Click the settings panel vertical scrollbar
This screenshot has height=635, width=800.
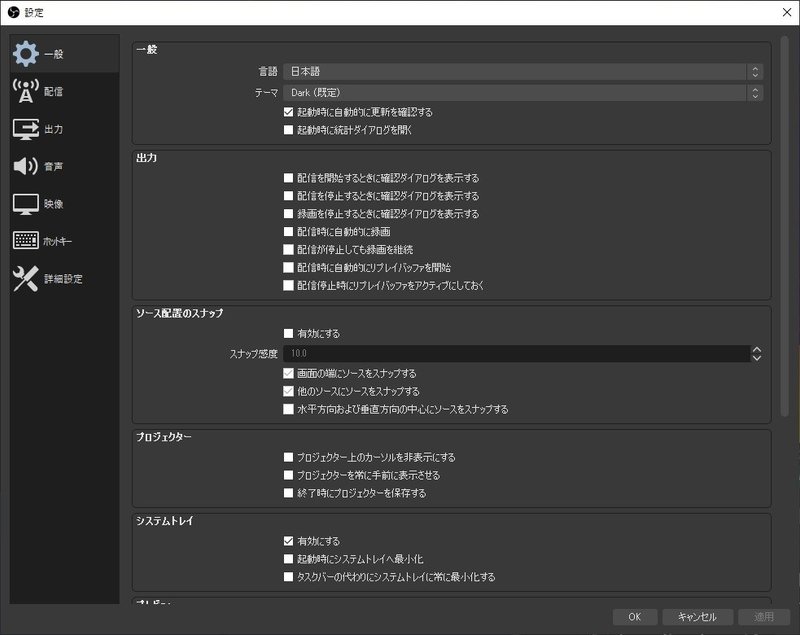785,226
